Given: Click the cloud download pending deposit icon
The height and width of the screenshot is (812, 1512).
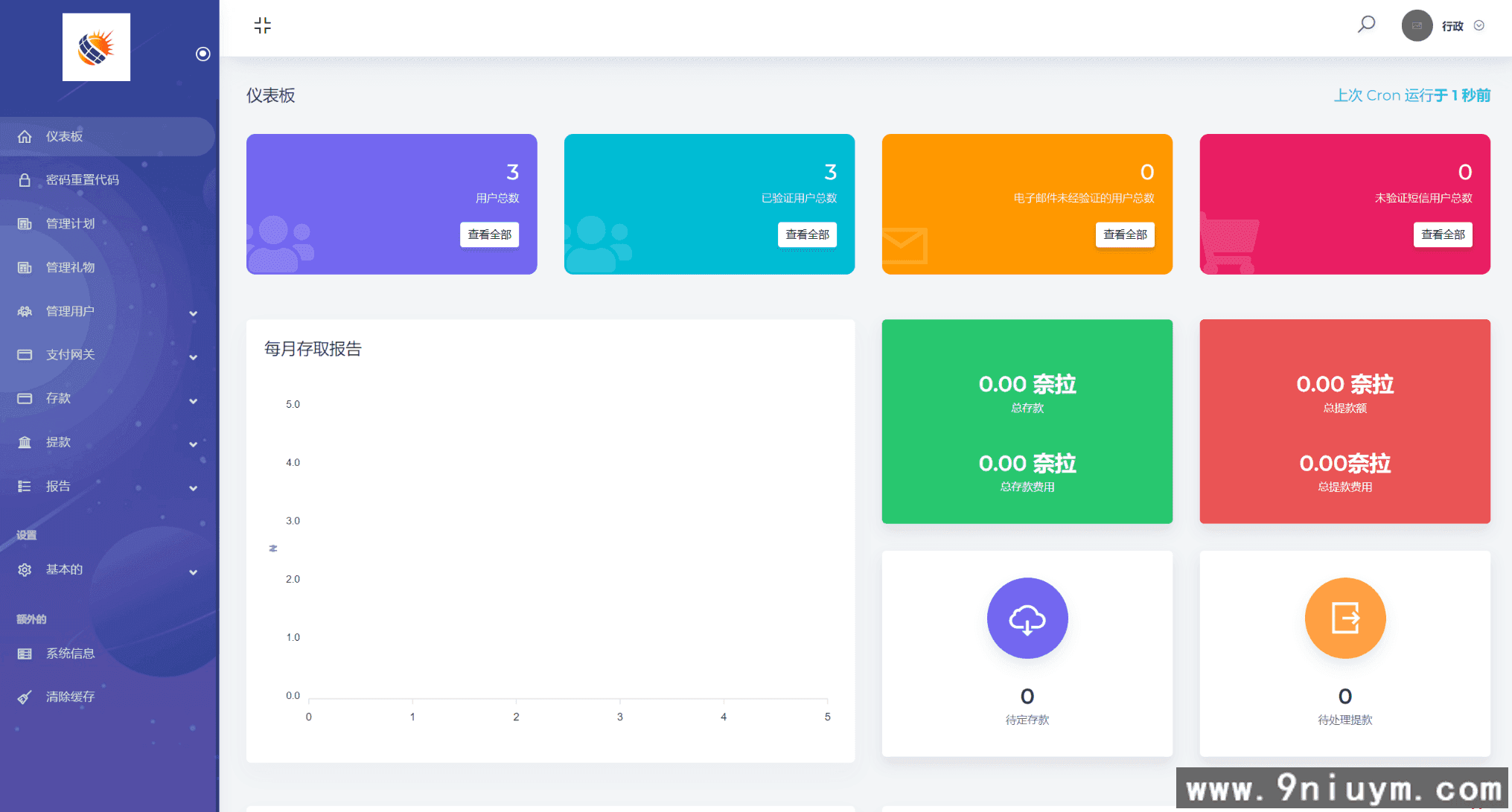Looking at the screenshot, I should tap(1027, 618).
